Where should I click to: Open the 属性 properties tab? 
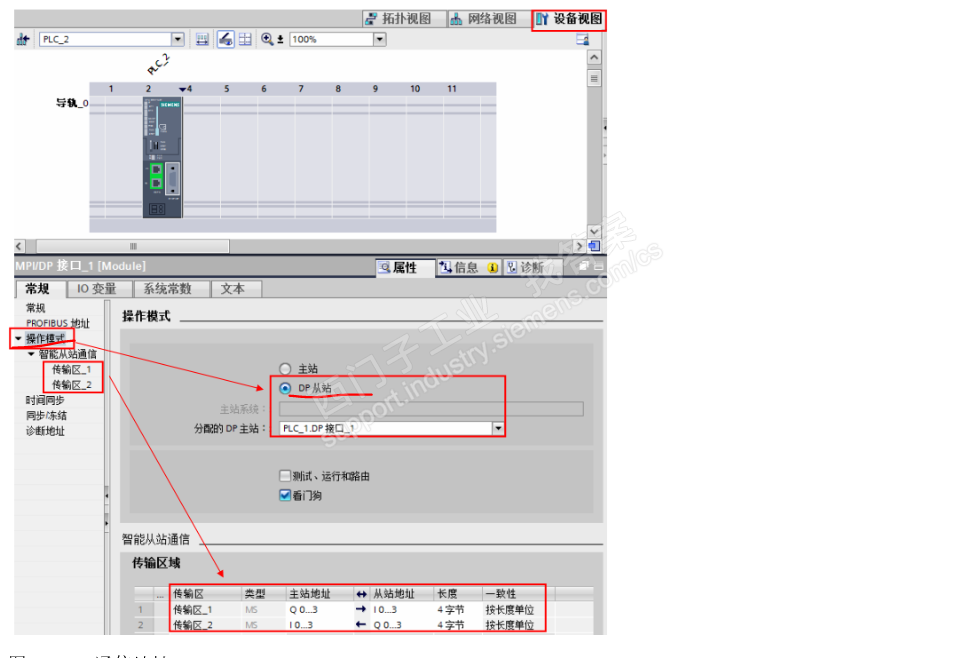(405, 267)
